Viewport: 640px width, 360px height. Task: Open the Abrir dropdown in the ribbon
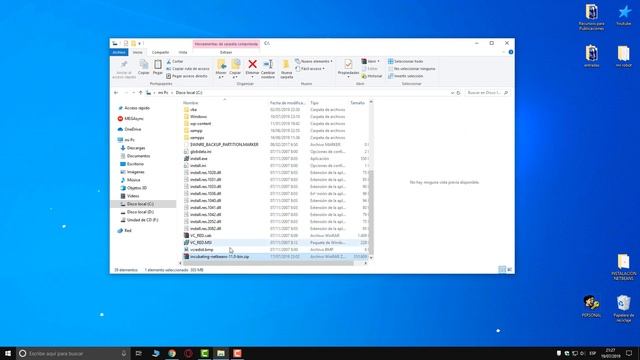point(371,61)
